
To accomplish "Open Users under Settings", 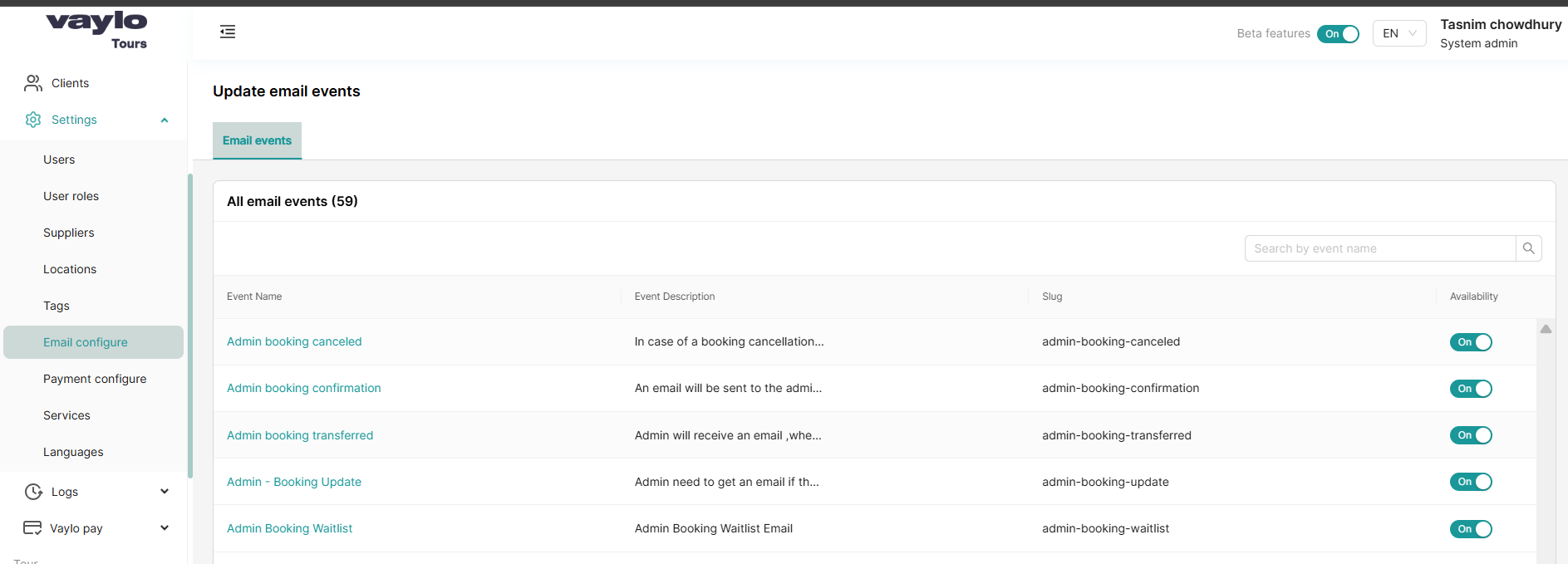I will [59, 159].
